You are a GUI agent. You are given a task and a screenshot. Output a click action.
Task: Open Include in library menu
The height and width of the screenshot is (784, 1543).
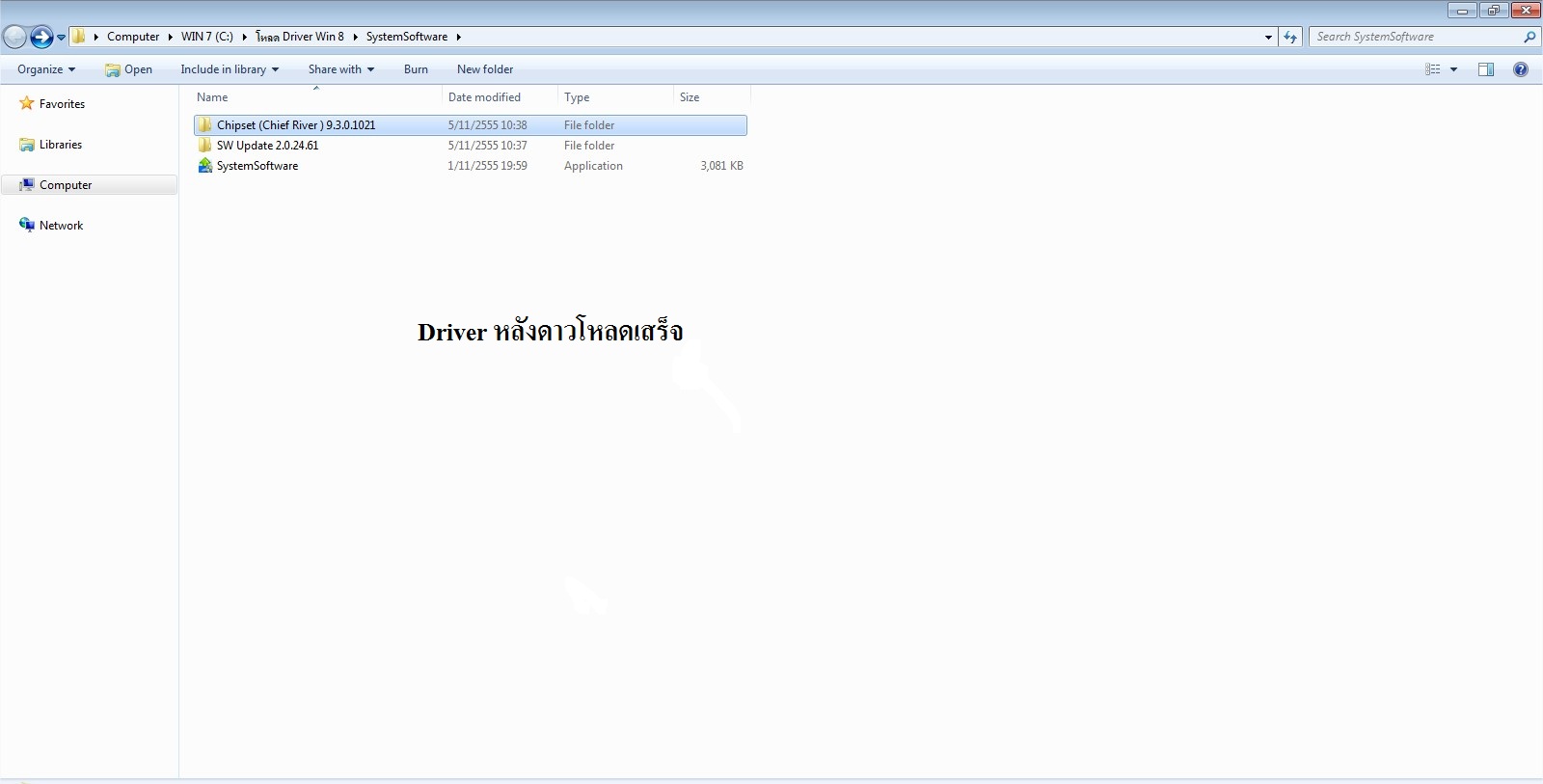[x=230, y=69]
